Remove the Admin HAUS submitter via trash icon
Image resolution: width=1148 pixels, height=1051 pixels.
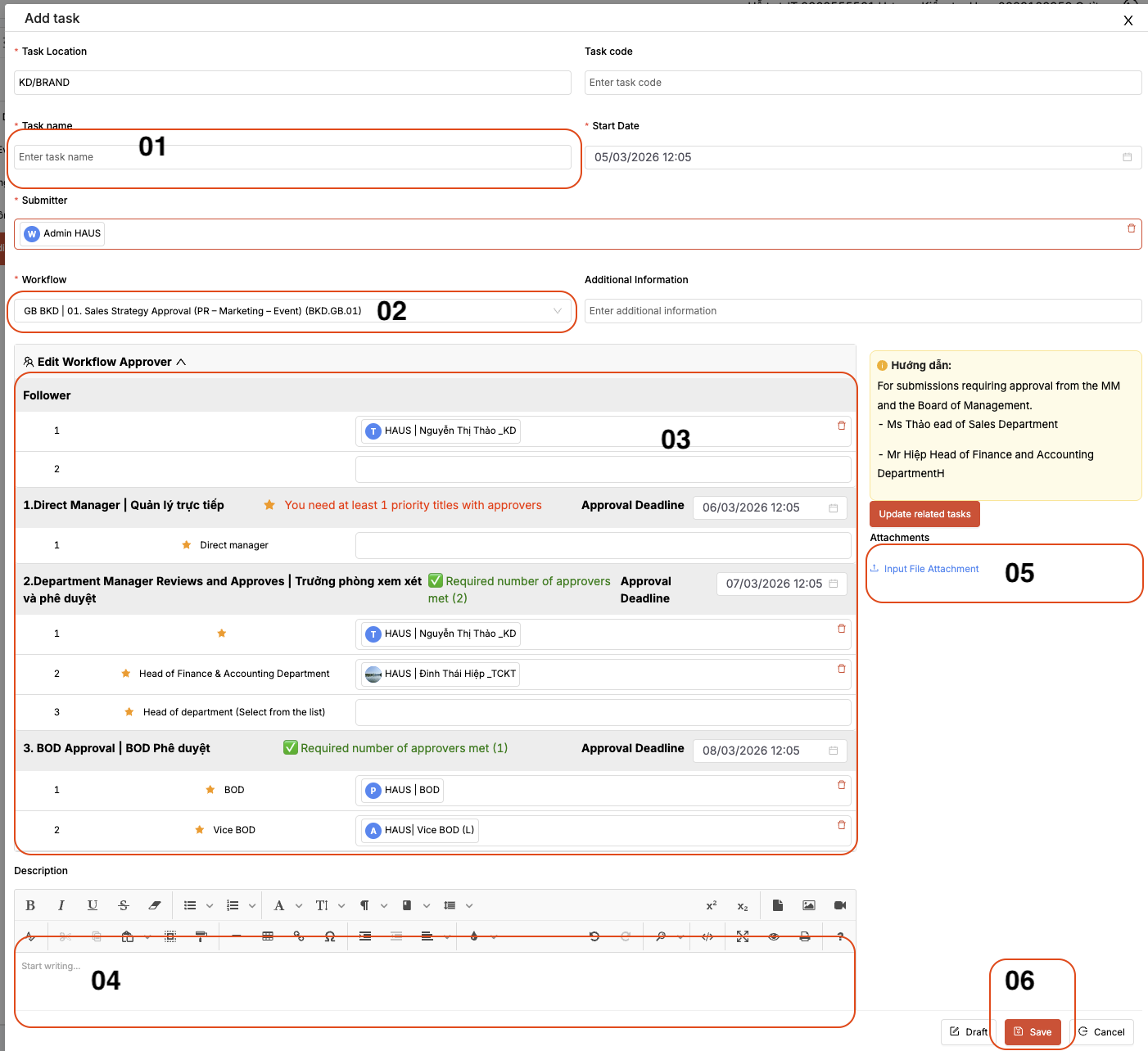point(1132,228)
